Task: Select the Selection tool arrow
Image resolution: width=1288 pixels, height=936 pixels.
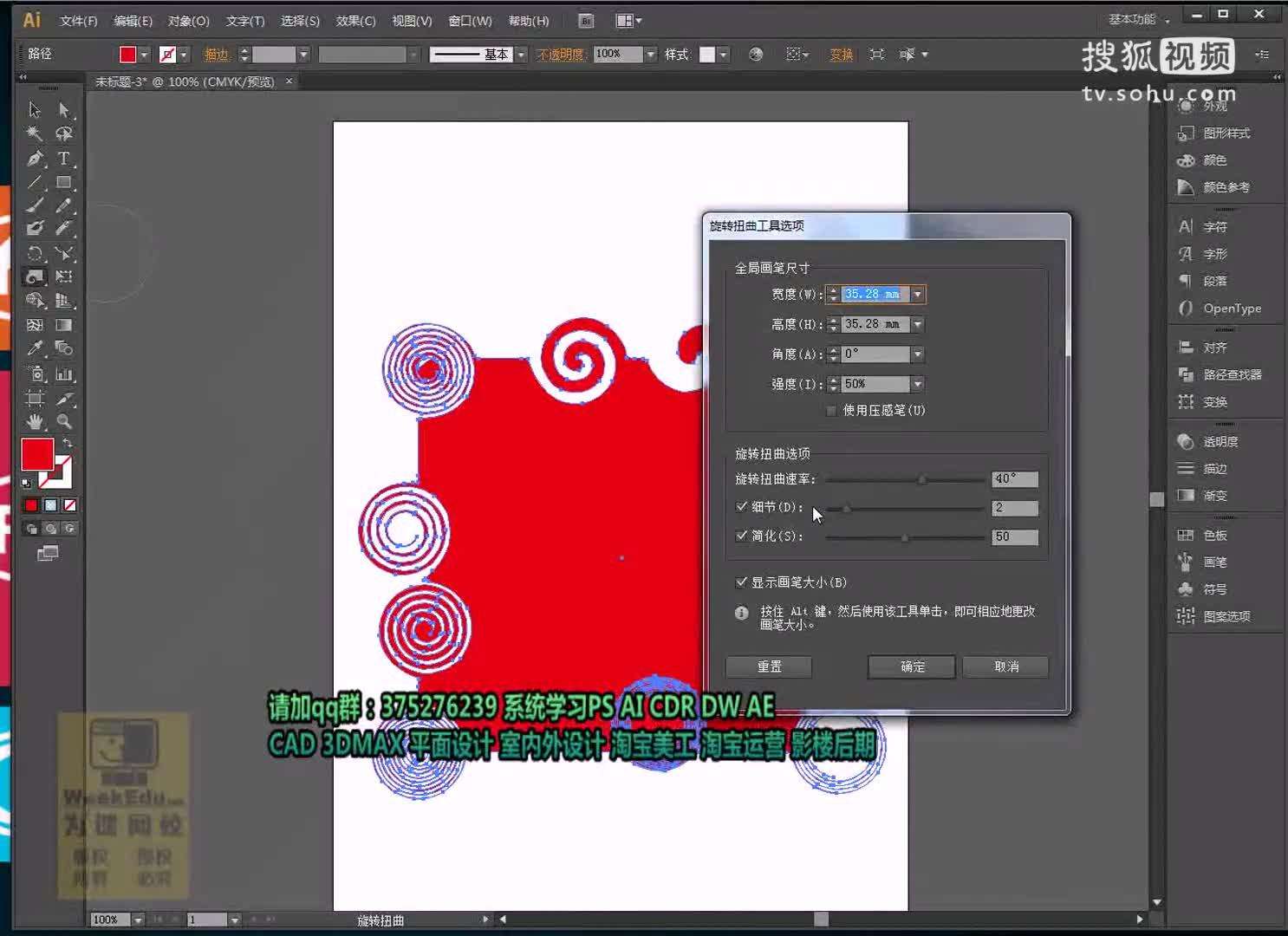Action: [x=35, y=110]
